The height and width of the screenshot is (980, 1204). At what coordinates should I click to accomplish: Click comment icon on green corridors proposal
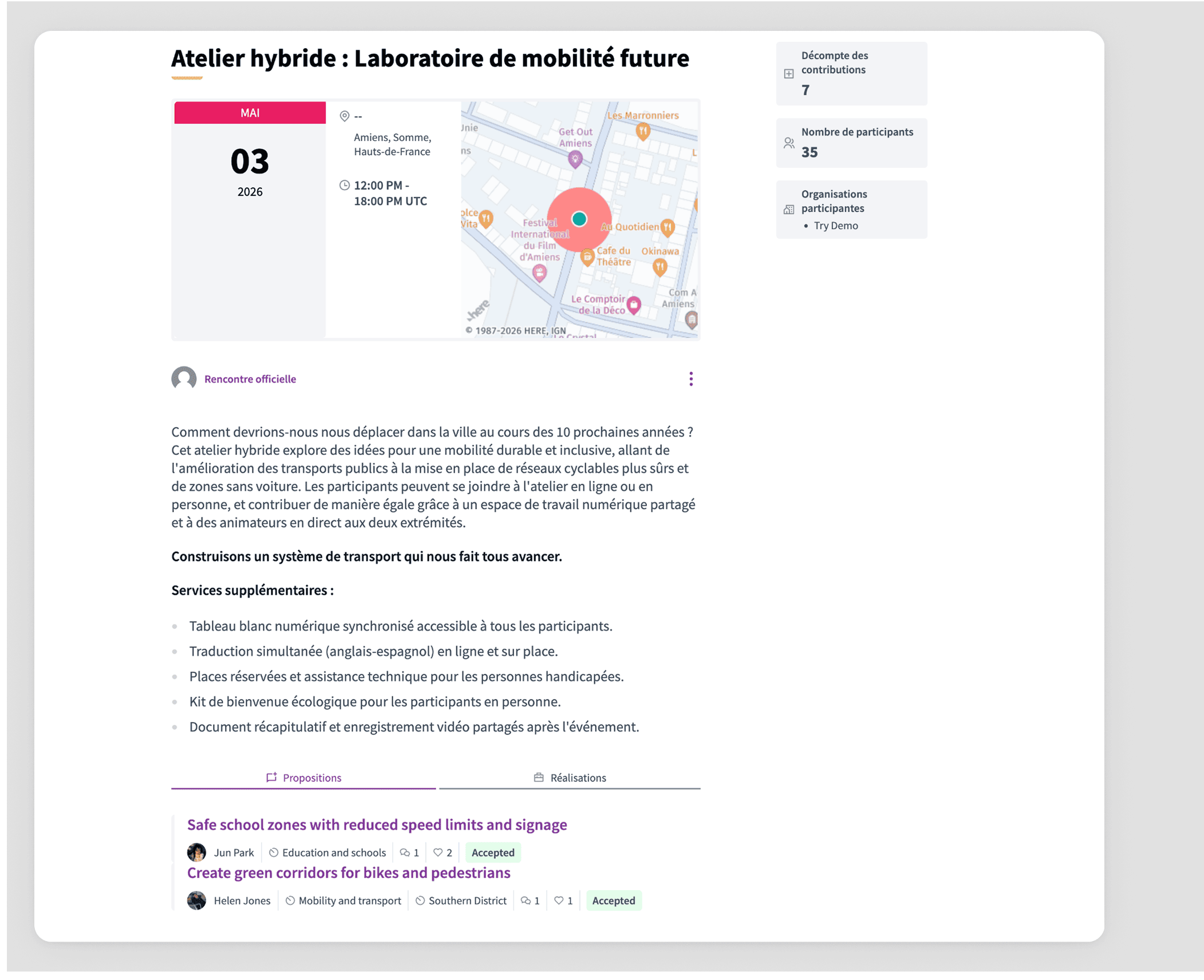tap(526, 901)
